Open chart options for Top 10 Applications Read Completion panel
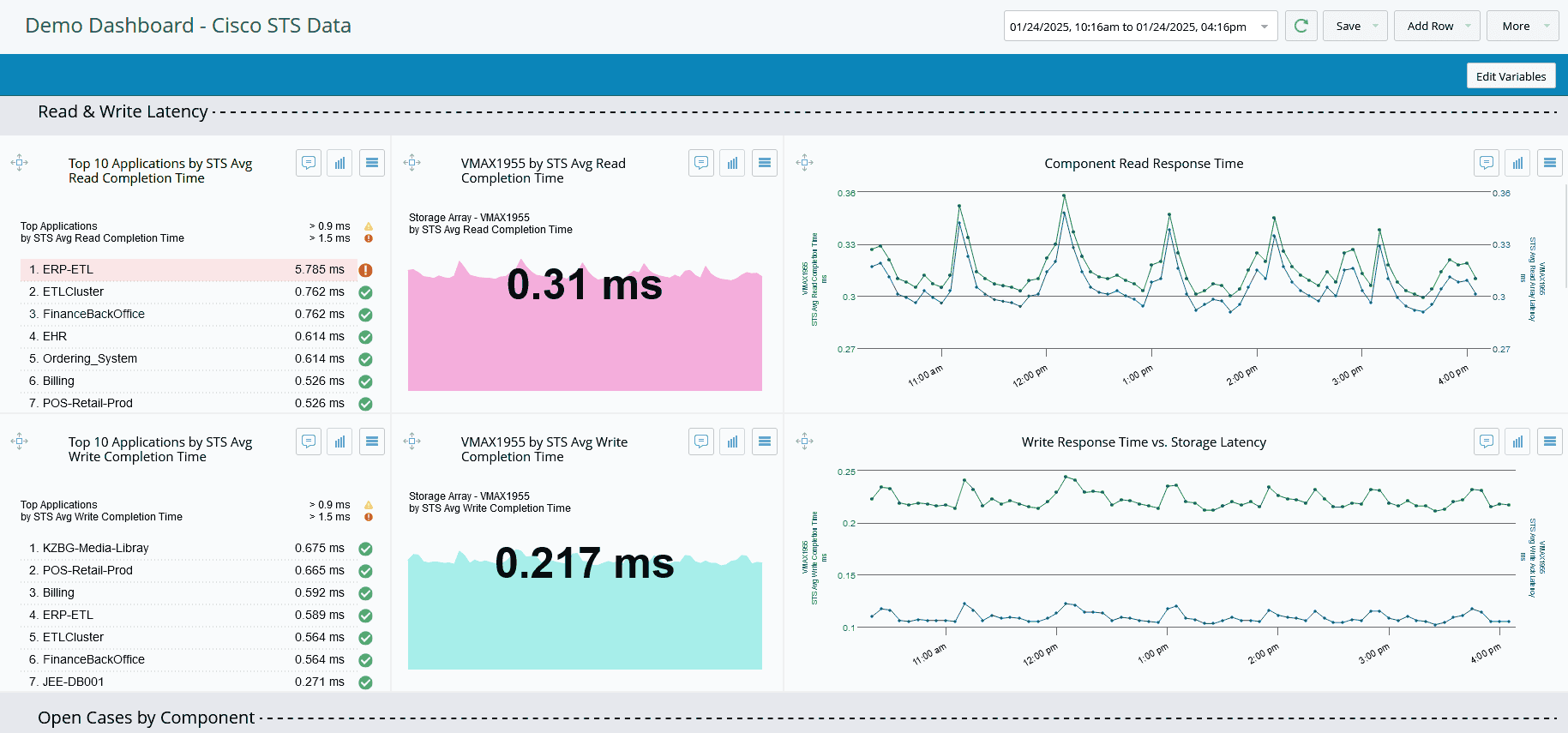 point(340,163)
